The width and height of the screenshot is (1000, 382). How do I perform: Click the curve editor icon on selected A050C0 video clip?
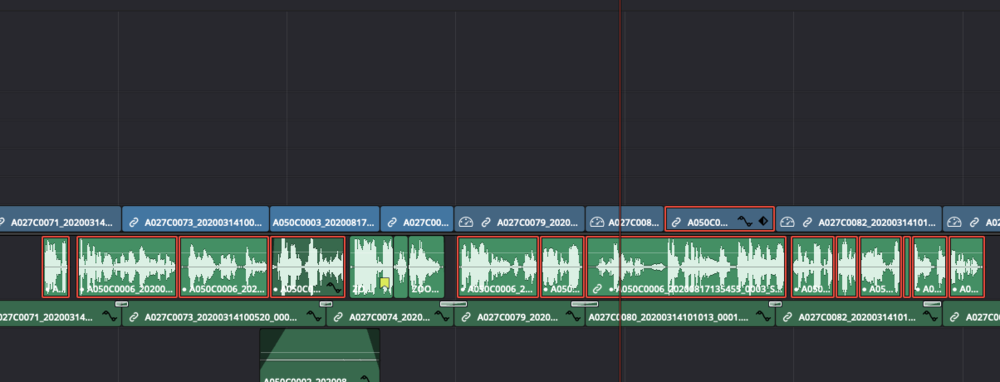click(x=745, y=222)
